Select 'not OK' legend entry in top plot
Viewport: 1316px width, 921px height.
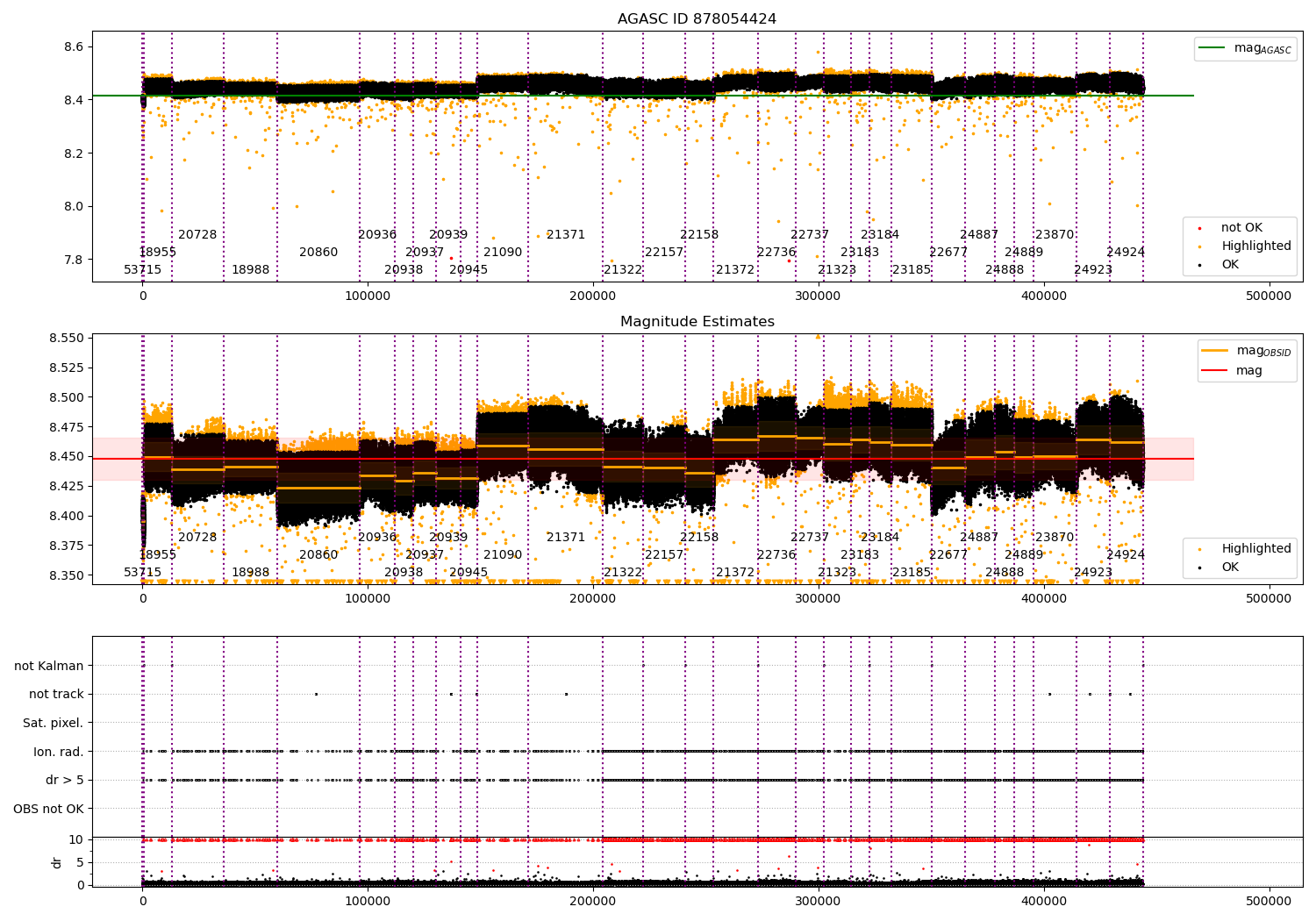pos(1240,228)
